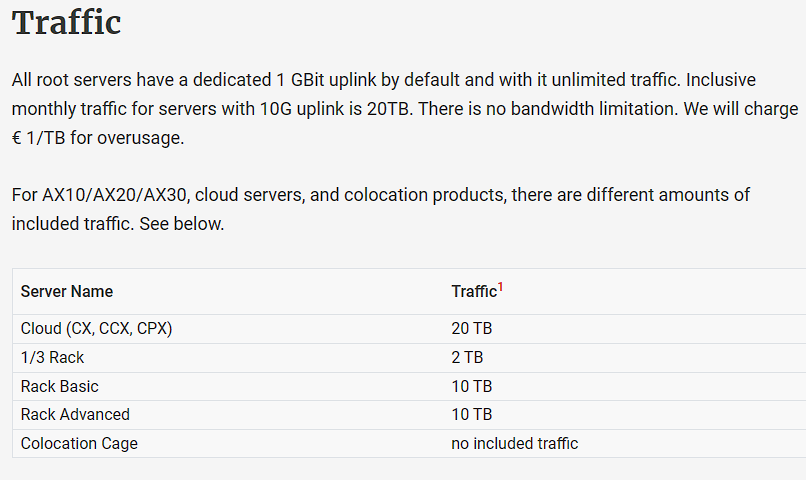Viewport: 806px width, 480px height.
Task: Click the AX10/AX20/AX30 text
Action: click(114, 195)
